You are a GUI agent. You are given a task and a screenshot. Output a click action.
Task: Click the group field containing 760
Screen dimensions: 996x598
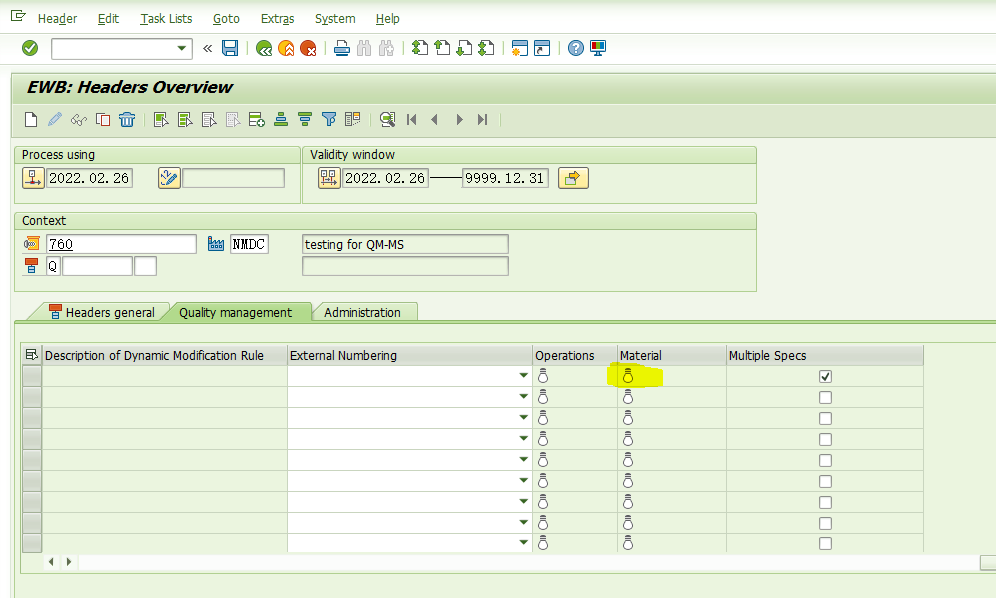[x=121, y=244]
